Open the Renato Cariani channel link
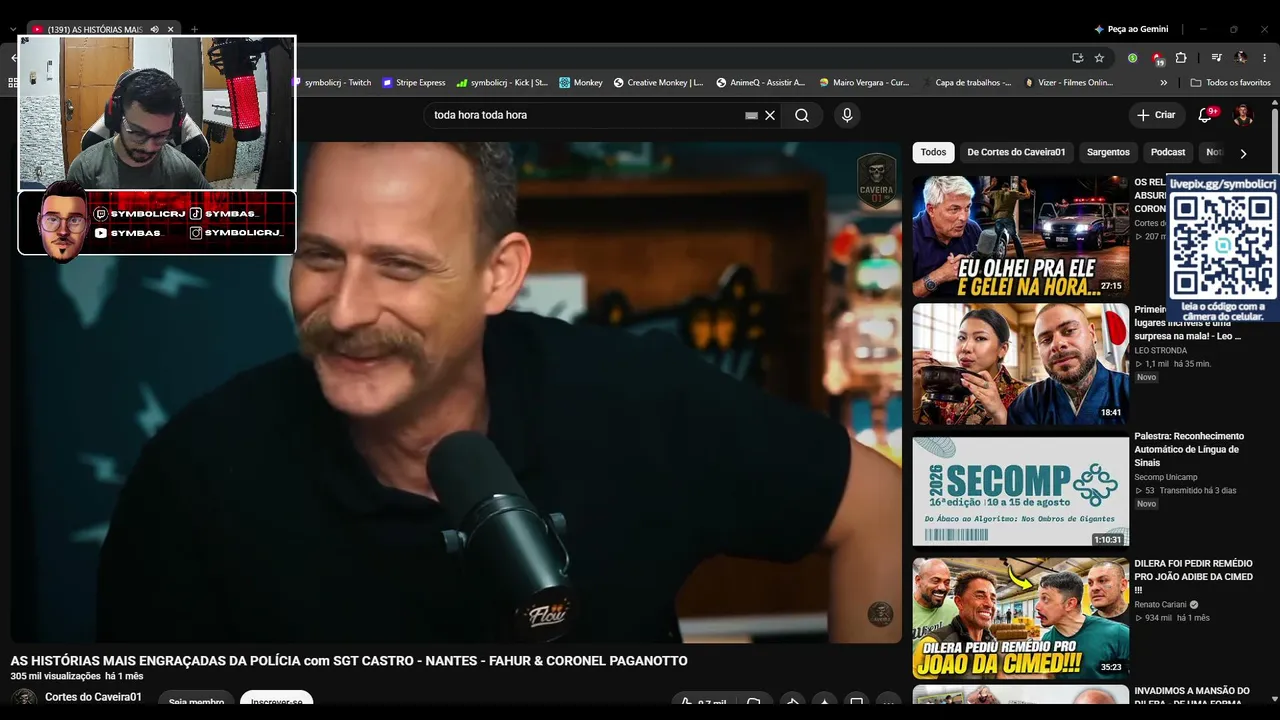This screenshot has width=1280, height=720. click(x=1160, y=604)
